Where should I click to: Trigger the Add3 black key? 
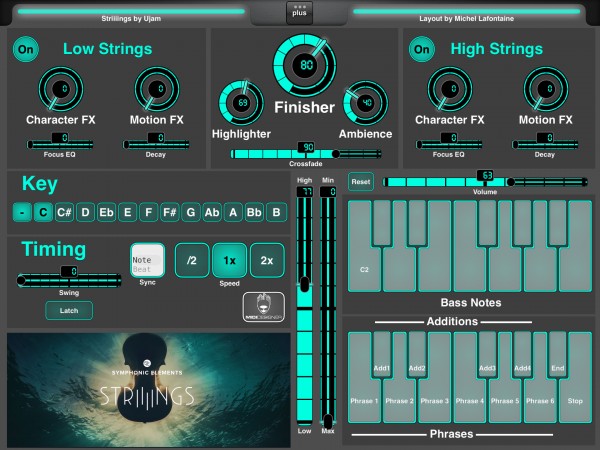487,355
